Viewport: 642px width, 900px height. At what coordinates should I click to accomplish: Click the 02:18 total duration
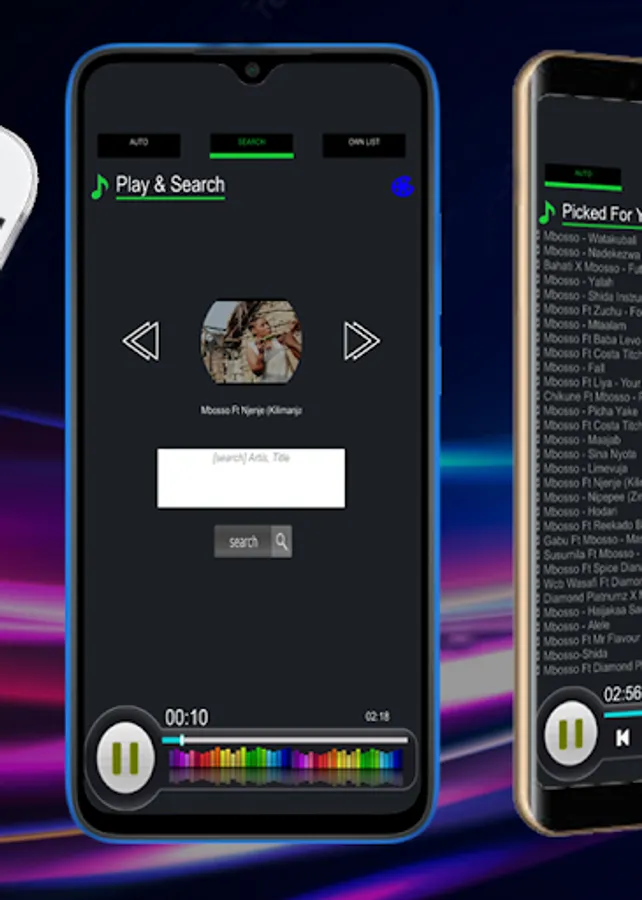[x=377, y=716]
